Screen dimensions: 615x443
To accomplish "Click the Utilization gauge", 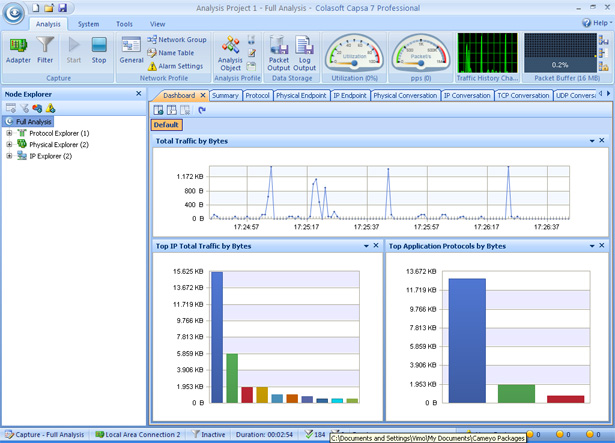I will tap(354, 53).
